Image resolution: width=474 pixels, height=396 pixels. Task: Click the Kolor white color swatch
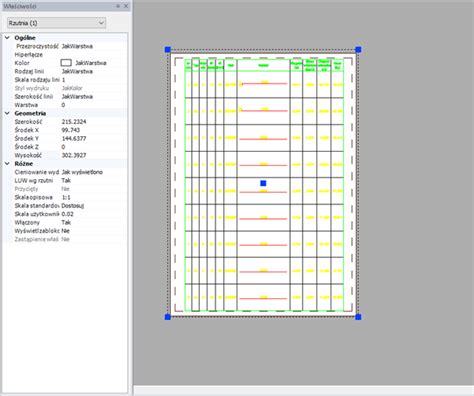(66, 63)
